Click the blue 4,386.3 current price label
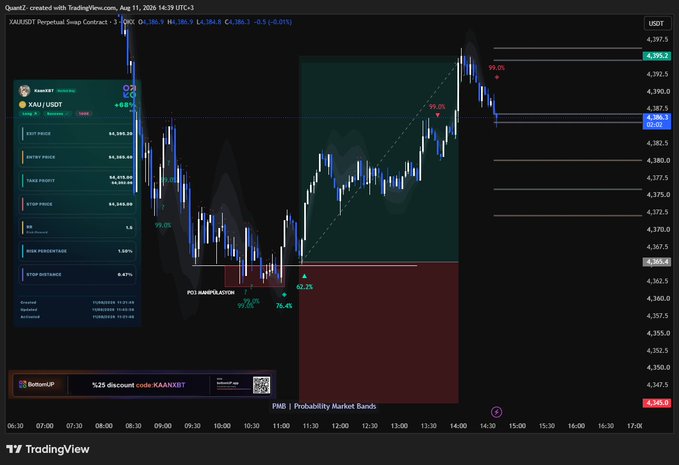The image size is (679, 465). coord(657,121)
